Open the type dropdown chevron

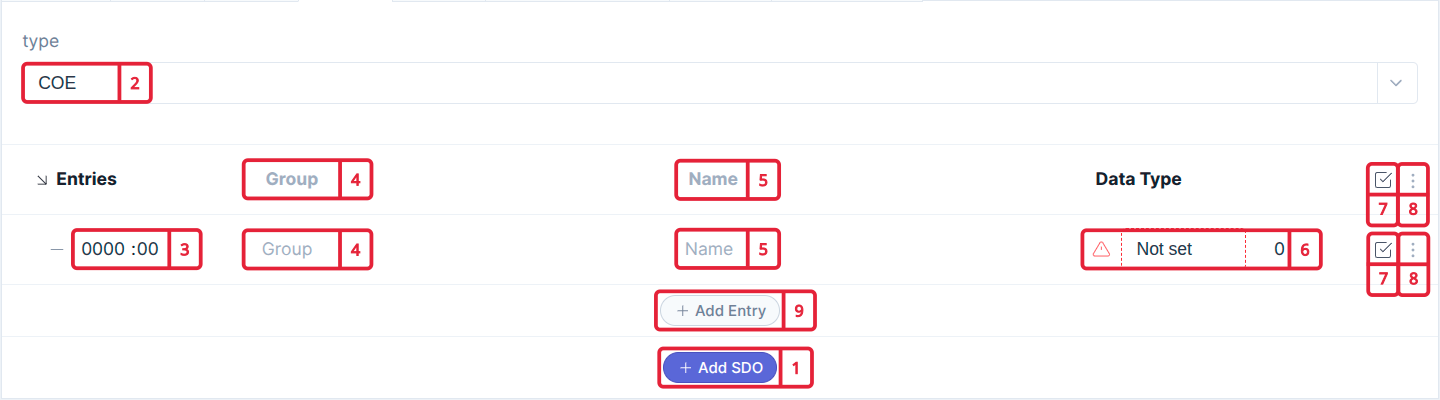click(1396, 83)
